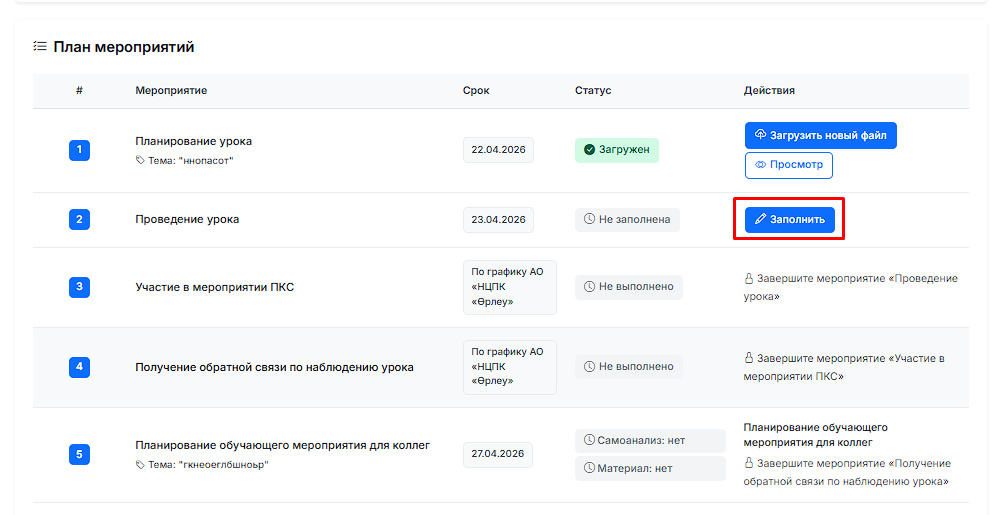1006x515 pixels.
Task: Click the clock icon in Материал: нет
Action: (589, 468)
